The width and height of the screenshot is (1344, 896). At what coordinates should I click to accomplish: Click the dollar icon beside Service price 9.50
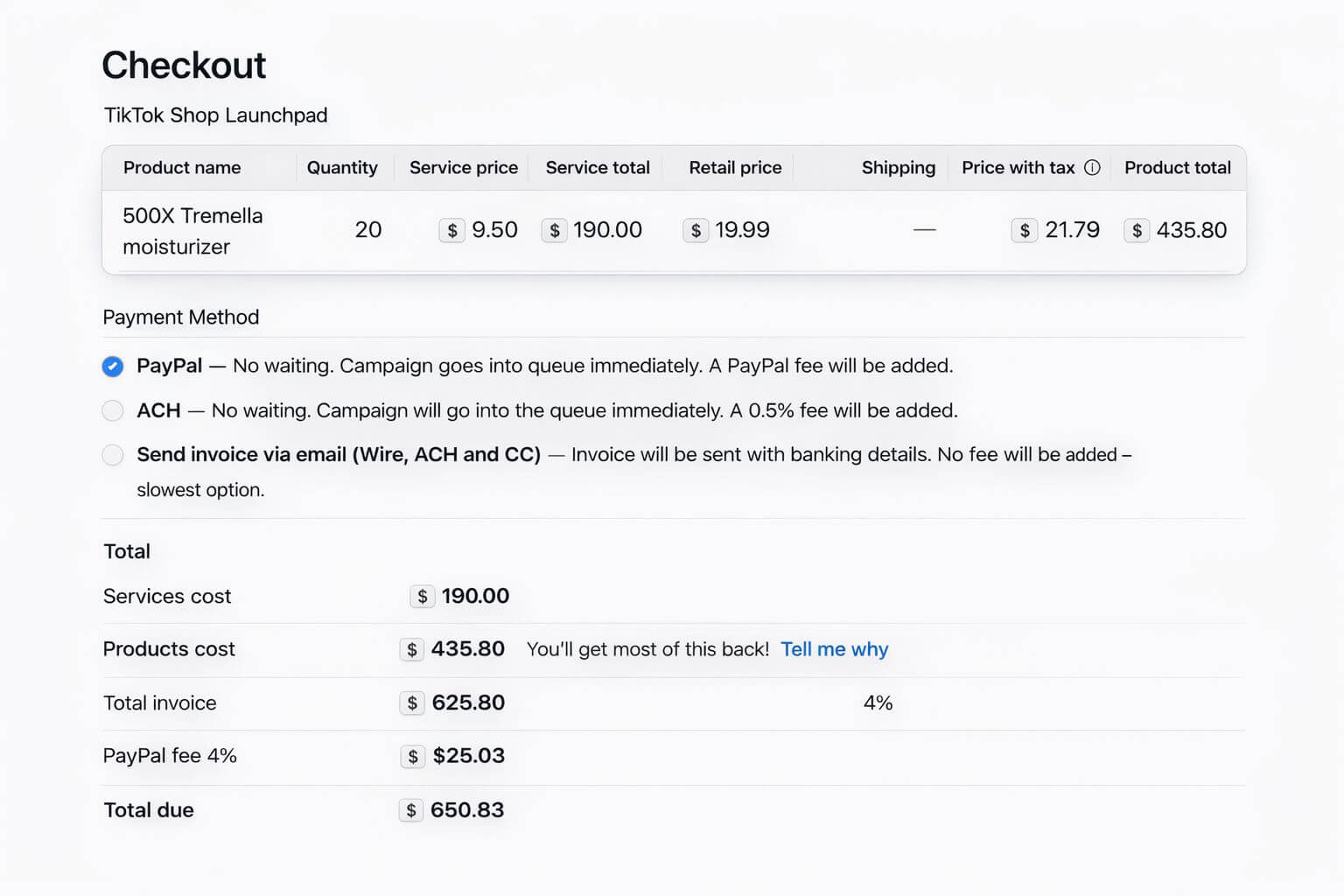452,230
